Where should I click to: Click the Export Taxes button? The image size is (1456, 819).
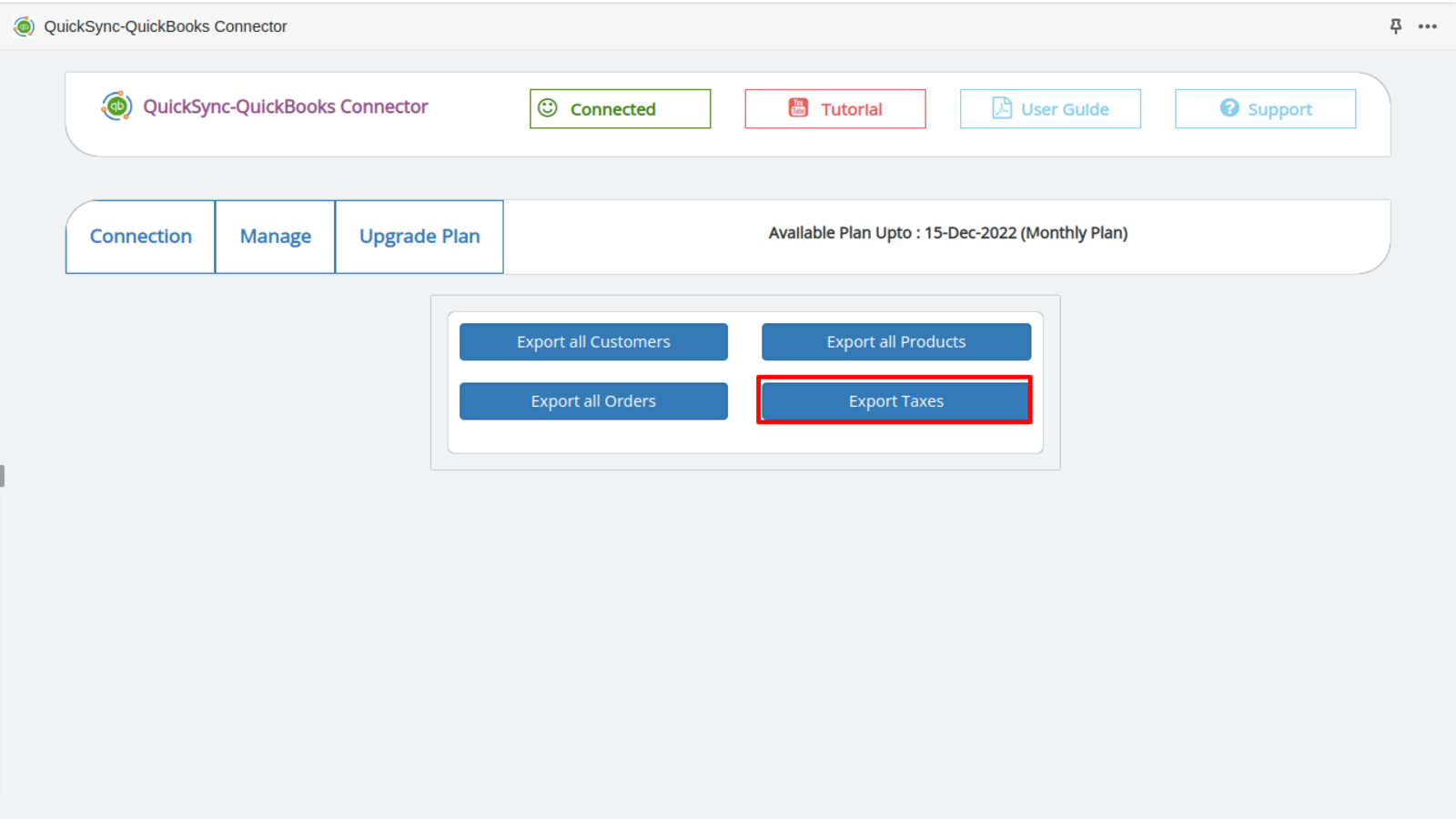click(896, 401)
